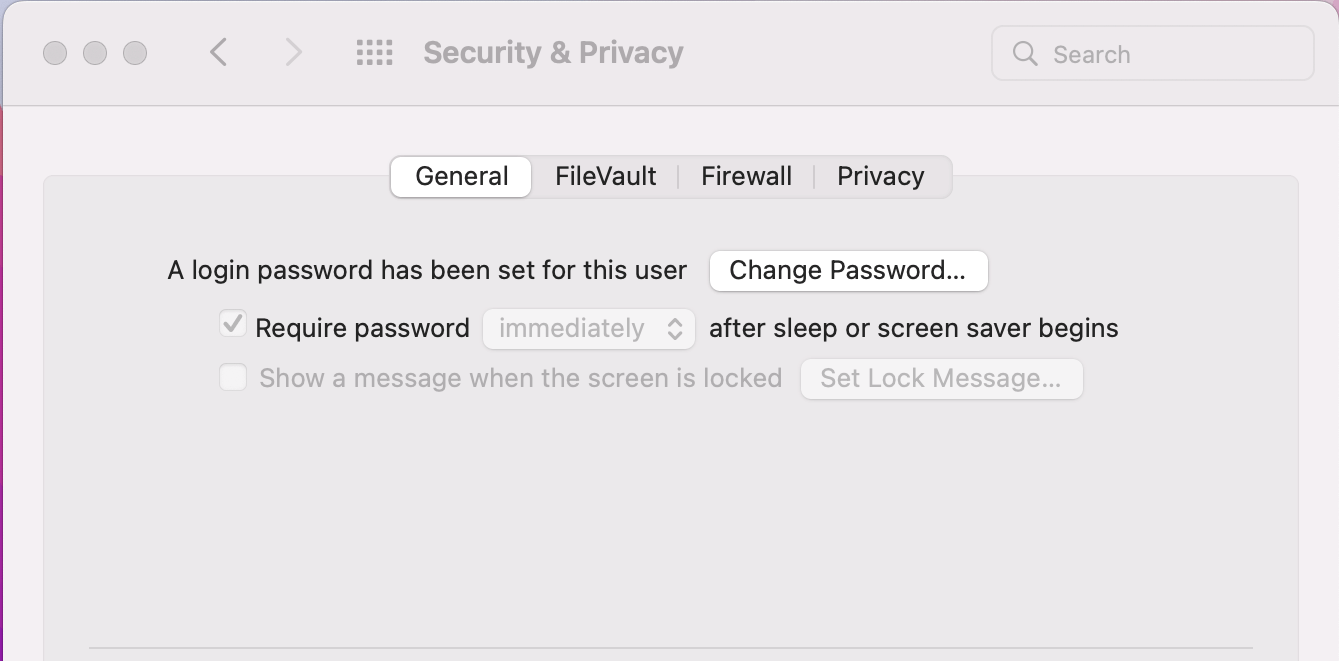Click the magnifying glass search icon

[1023, 53]
